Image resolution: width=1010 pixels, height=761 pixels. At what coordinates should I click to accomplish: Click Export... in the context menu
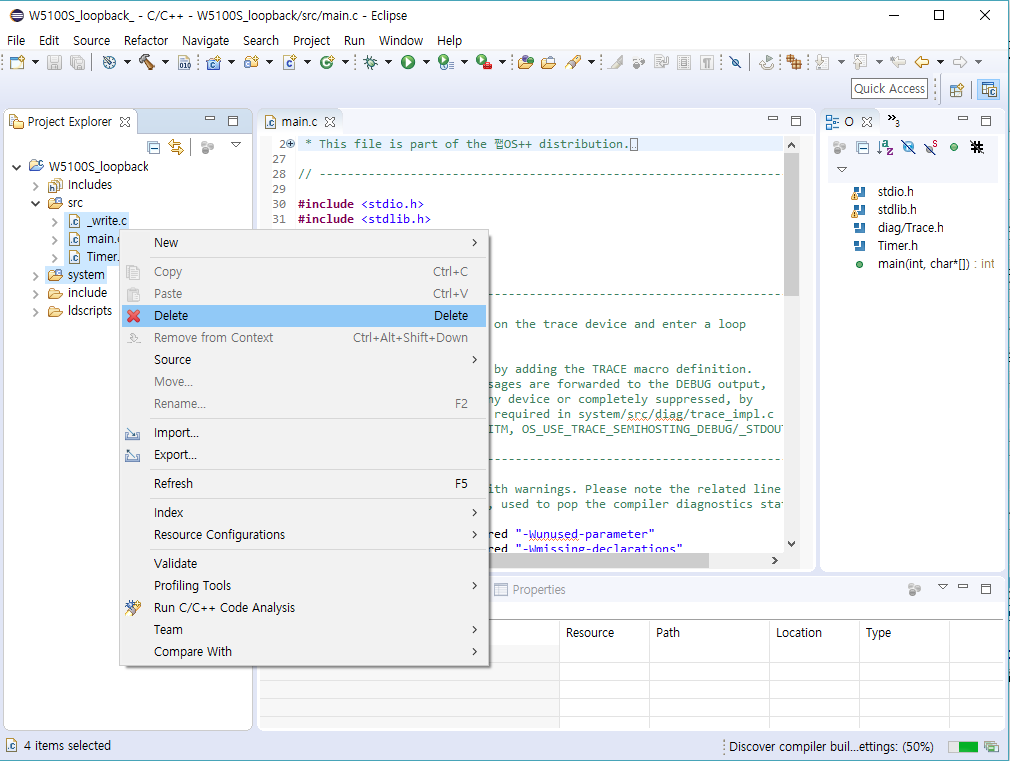305,455
